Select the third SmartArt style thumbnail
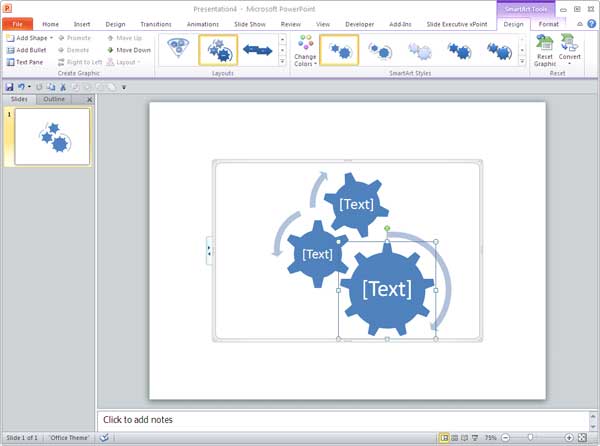The width and height of the screenshot is (600, 446). [420, 50]
